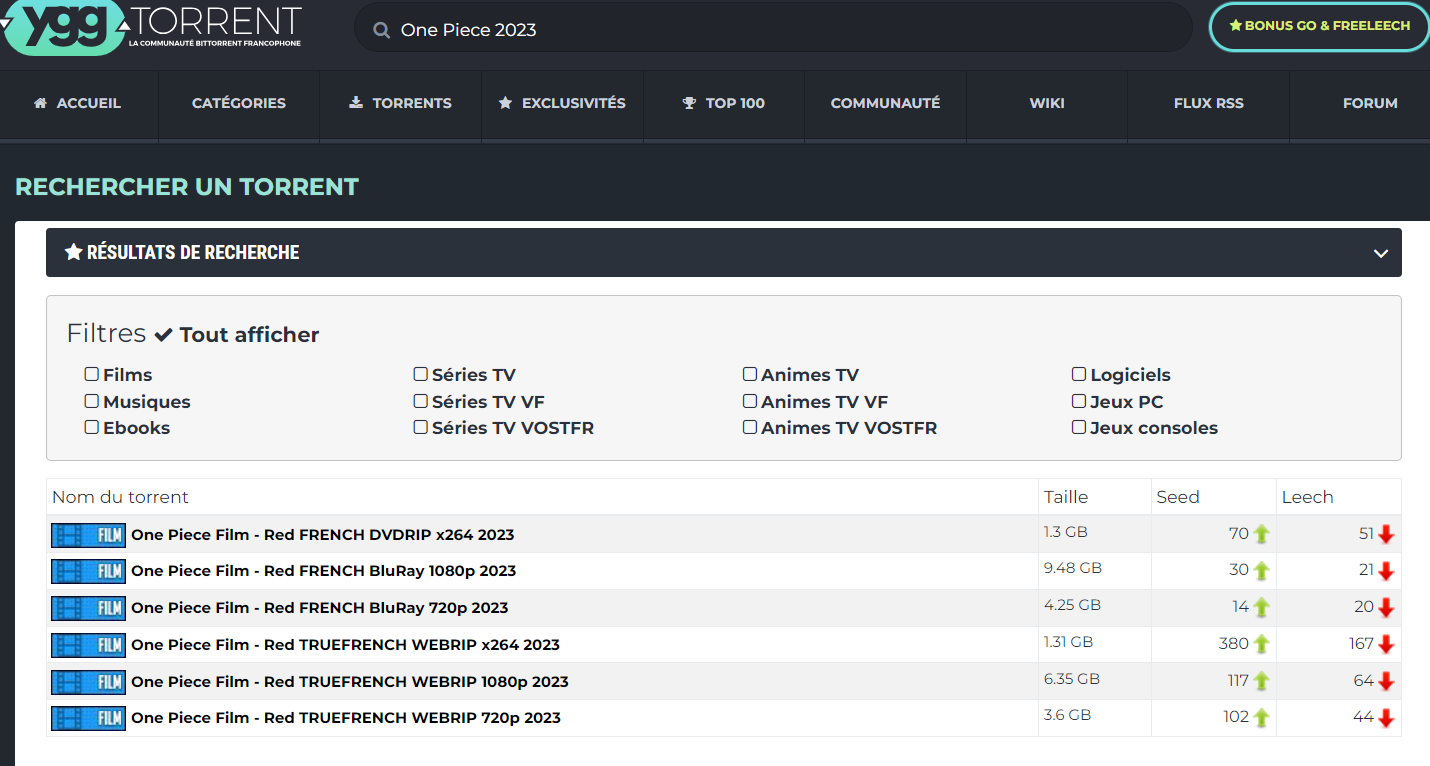Click the search magnifier icon

[381, 30]
